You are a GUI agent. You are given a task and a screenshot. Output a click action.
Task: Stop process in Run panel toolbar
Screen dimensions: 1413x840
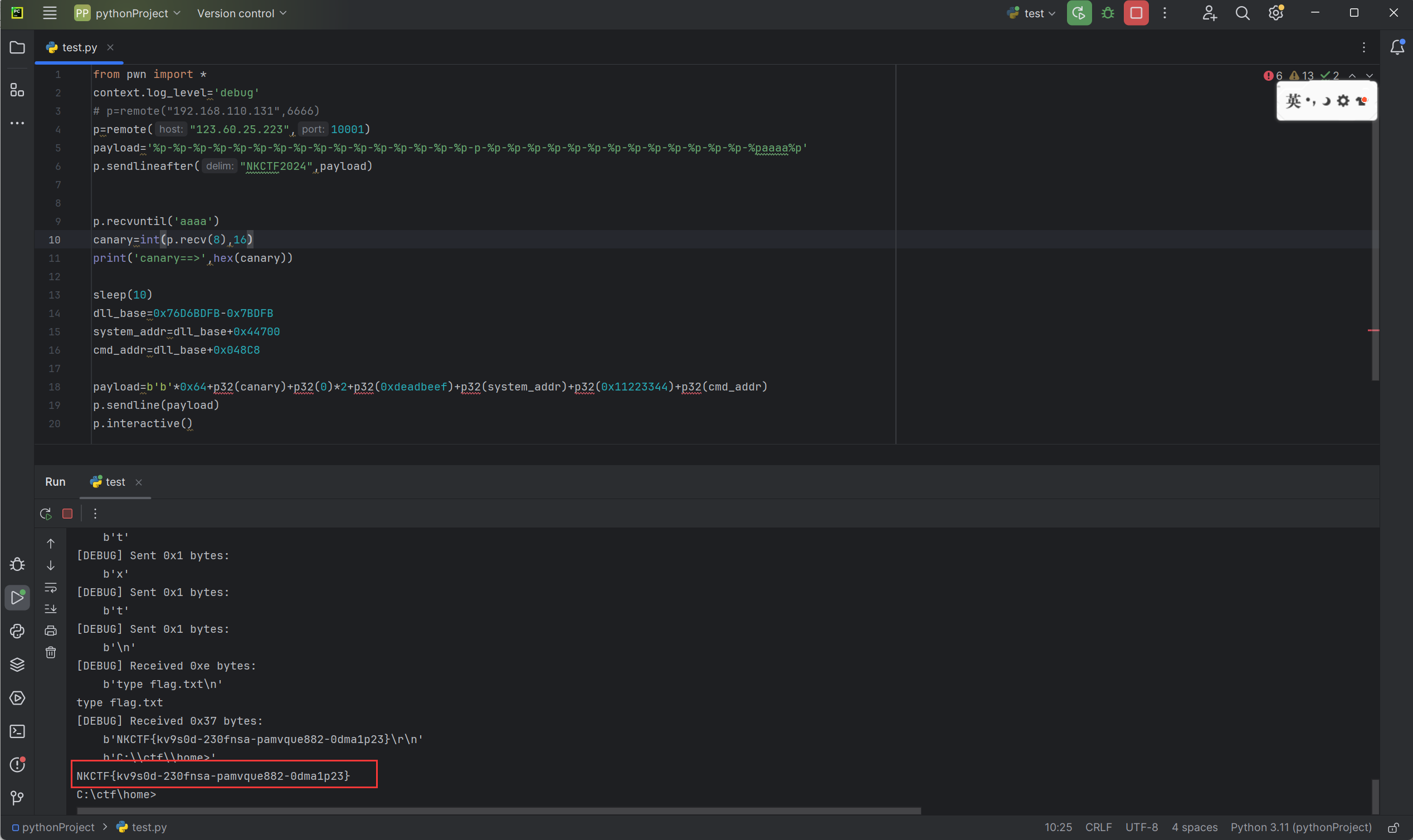(67, 514)
